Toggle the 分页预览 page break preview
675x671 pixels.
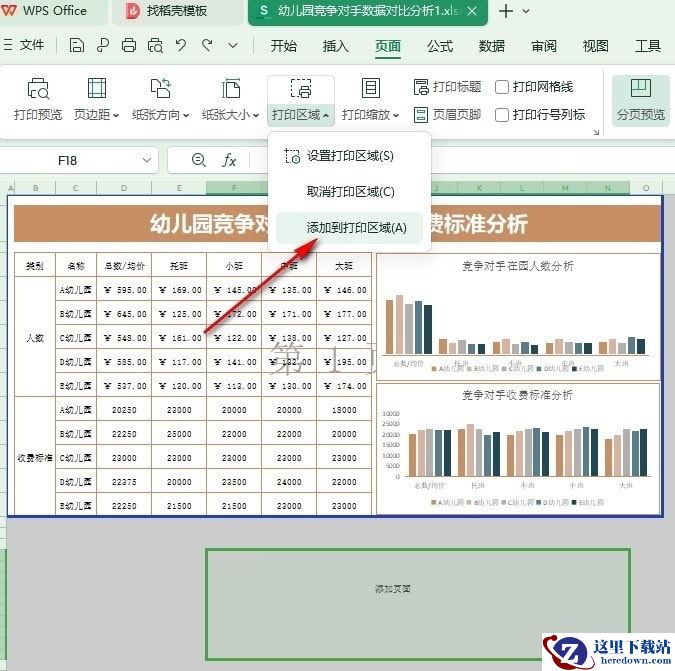pos(641,100)
